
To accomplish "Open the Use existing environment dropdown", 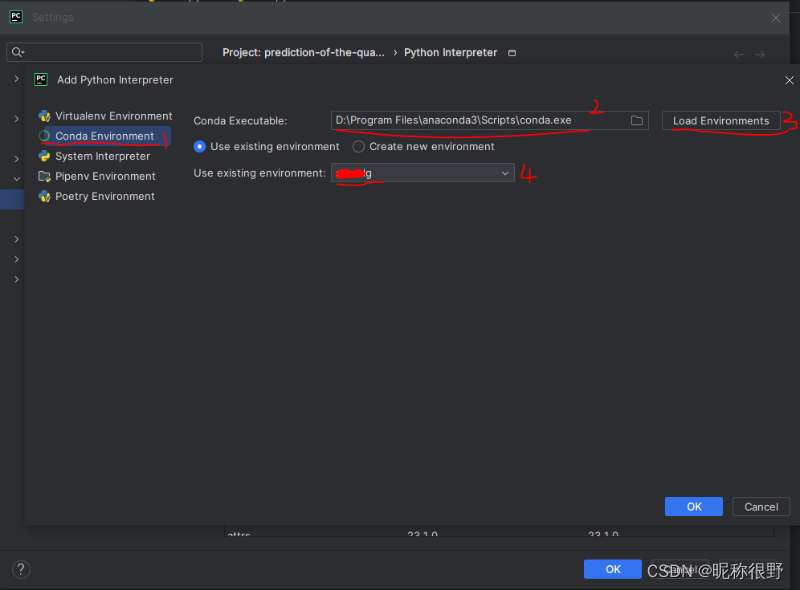I will (505, 172).
